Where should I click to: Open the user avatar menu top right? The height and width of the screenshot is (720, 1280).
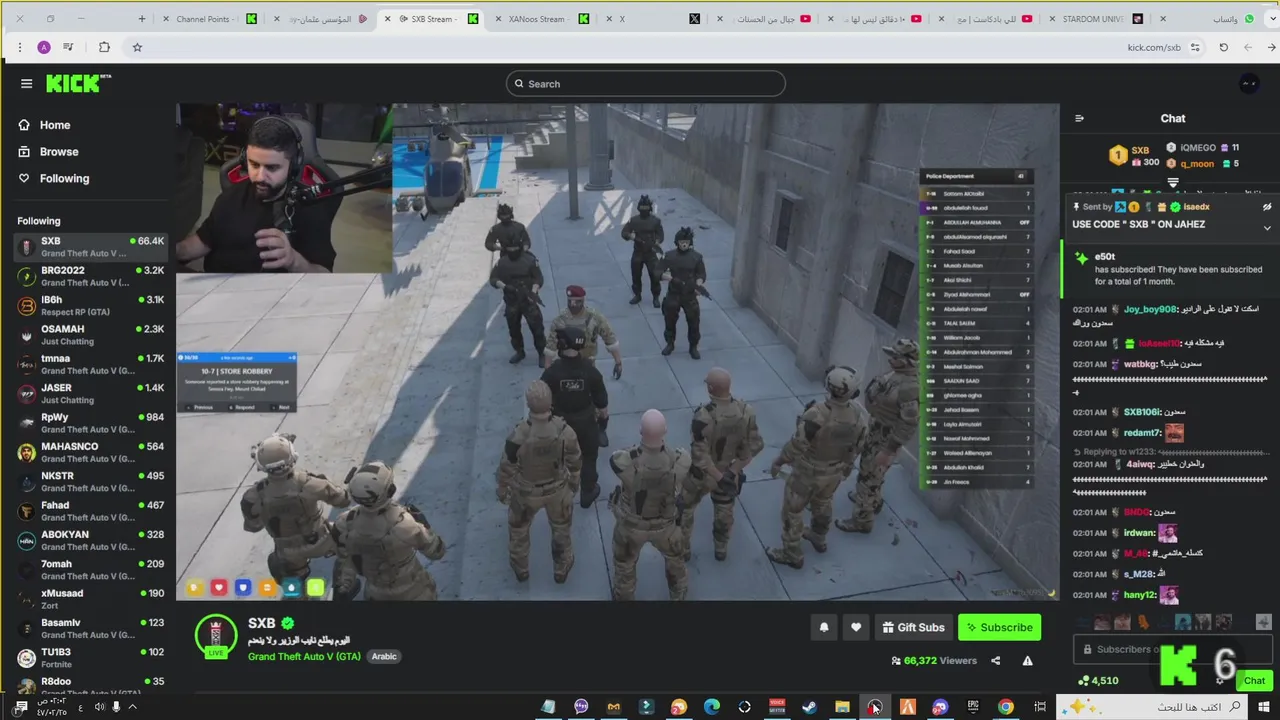click(1248, 84)
